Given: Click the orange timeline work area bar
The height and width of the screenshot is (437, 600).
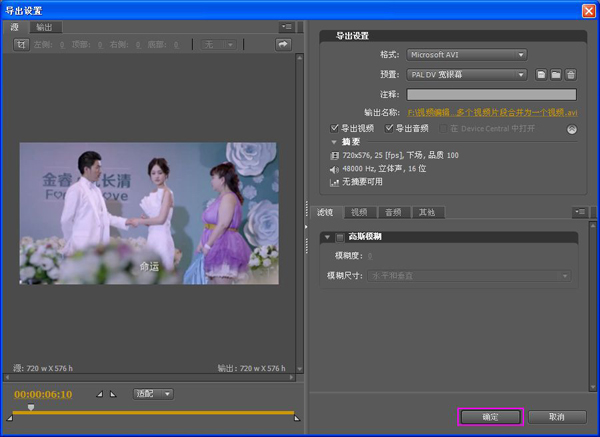Looking at the screenshot, I should pos(153,413).
